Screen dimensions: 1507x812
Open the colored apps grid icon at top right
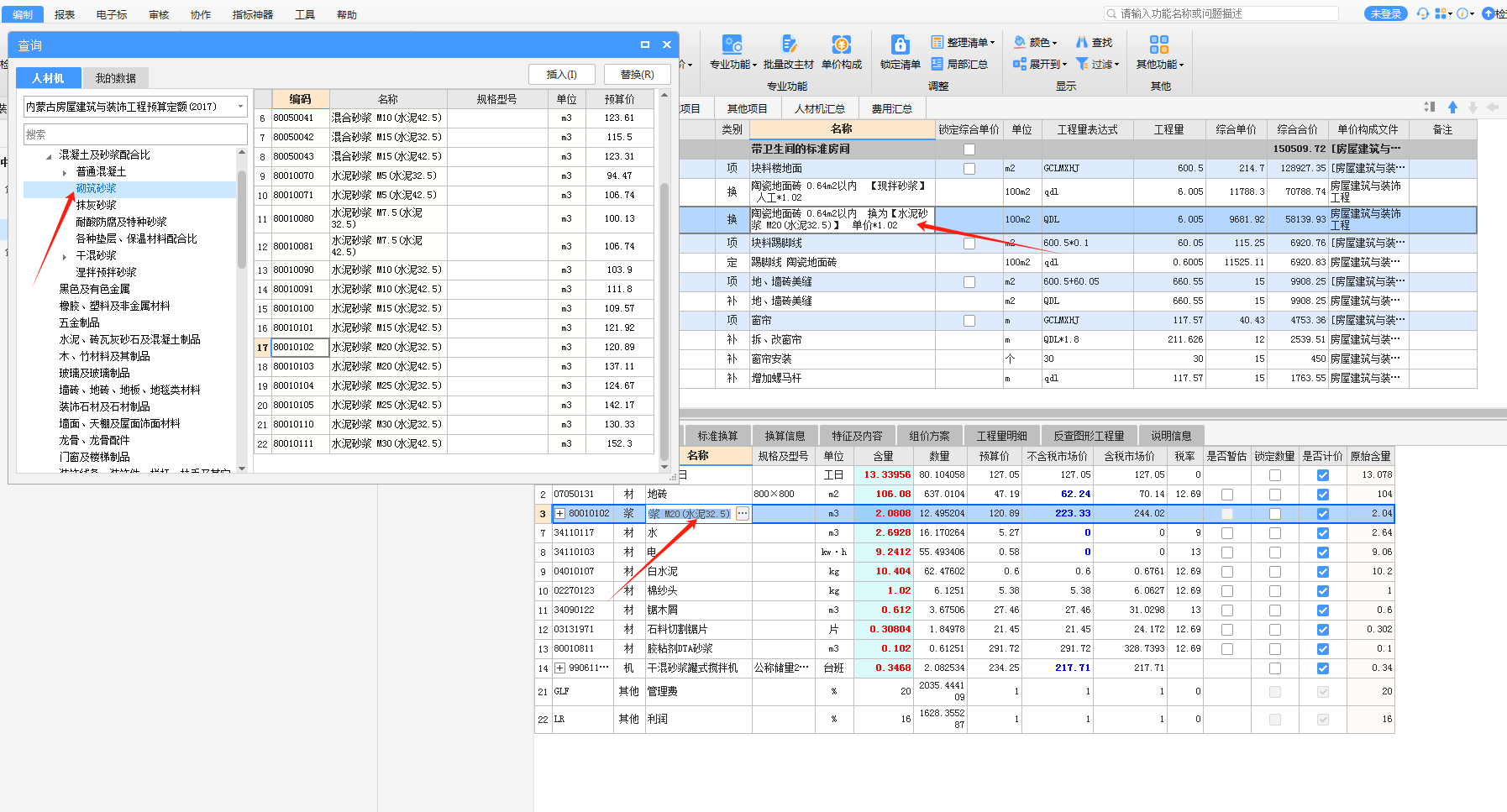point(1441,13)
